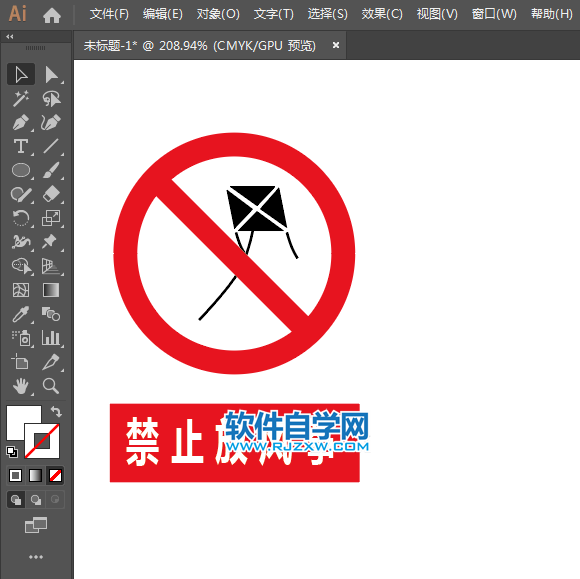Screen dimensions: 580x579
Task: Enable Draw Normal mode
Action: pos(16,500)
